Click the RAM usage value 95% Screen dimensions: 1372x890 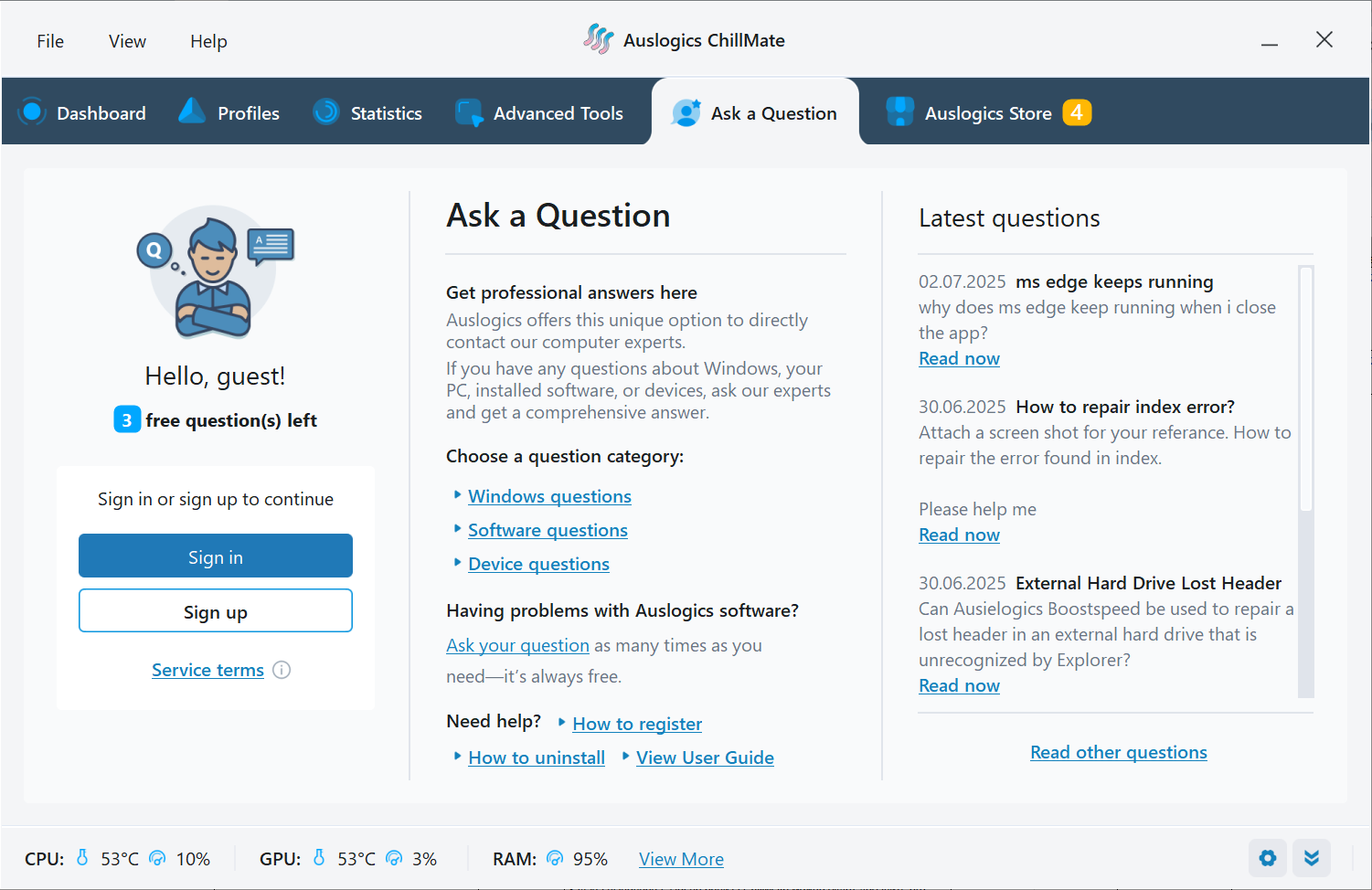coord(590,859)
